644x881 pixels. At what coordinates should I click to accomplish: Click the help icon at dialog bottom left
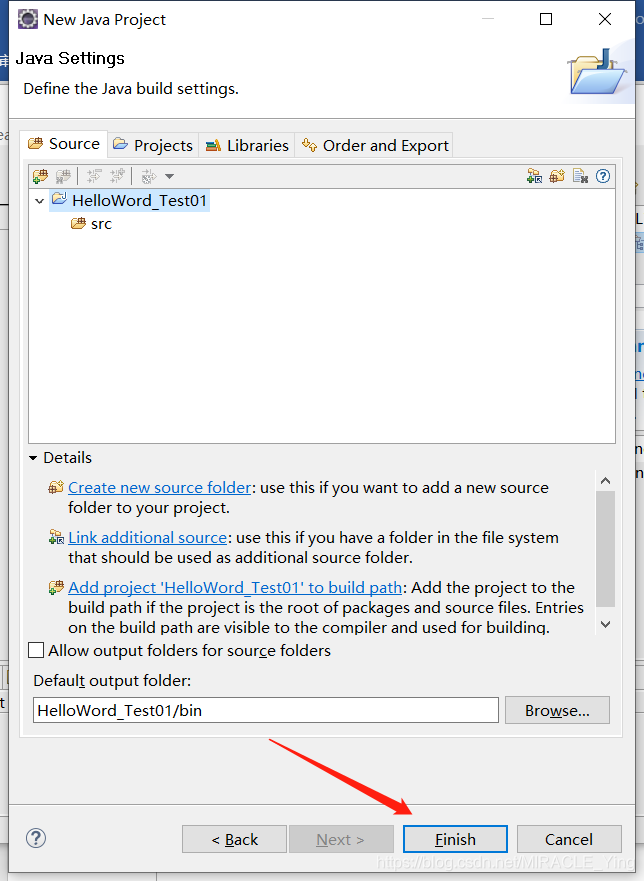pyautogui.click(x=36, y=838)
